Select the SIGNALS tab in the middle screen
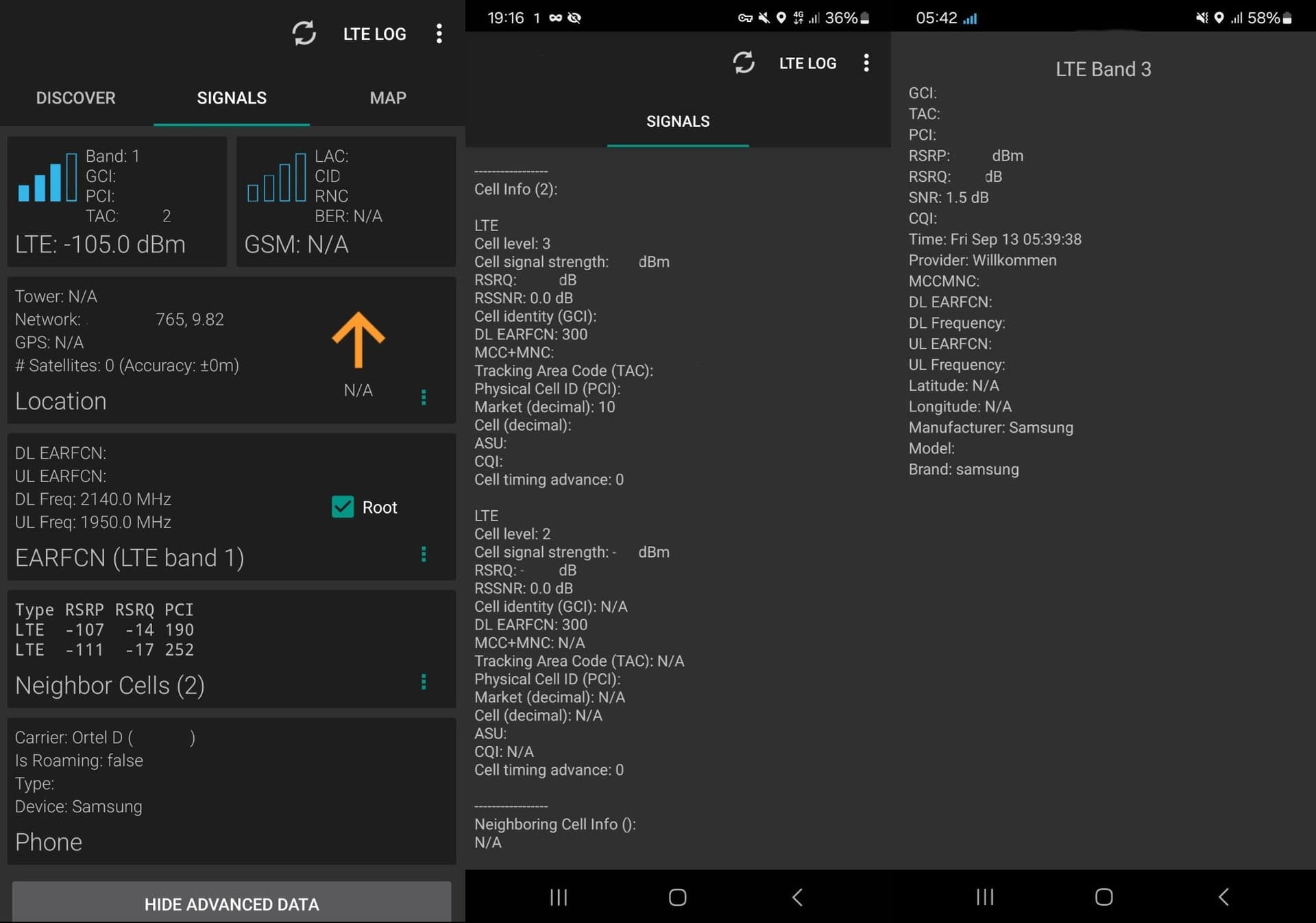Image resolution: width=1316 pixels, height=923 pixels. (x=678, y=121)
